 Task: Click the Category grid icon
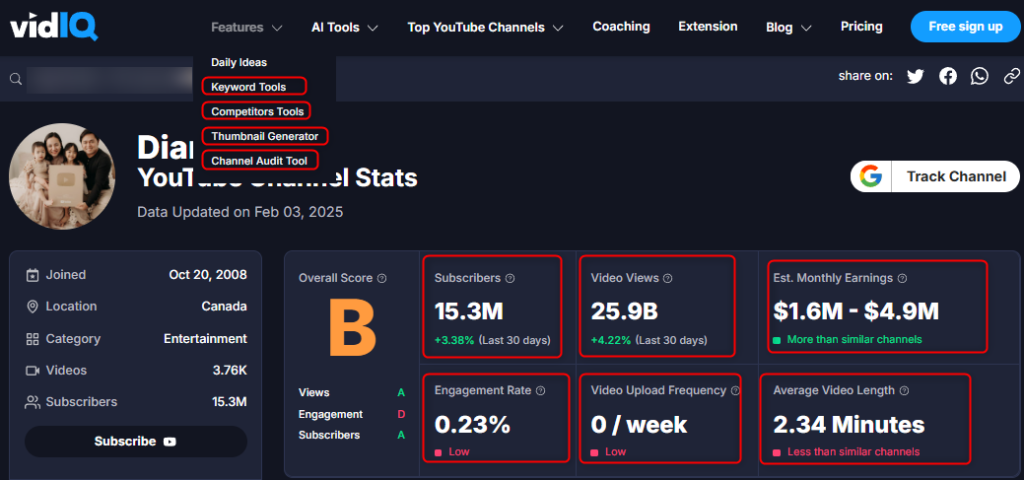coord(32,339)
